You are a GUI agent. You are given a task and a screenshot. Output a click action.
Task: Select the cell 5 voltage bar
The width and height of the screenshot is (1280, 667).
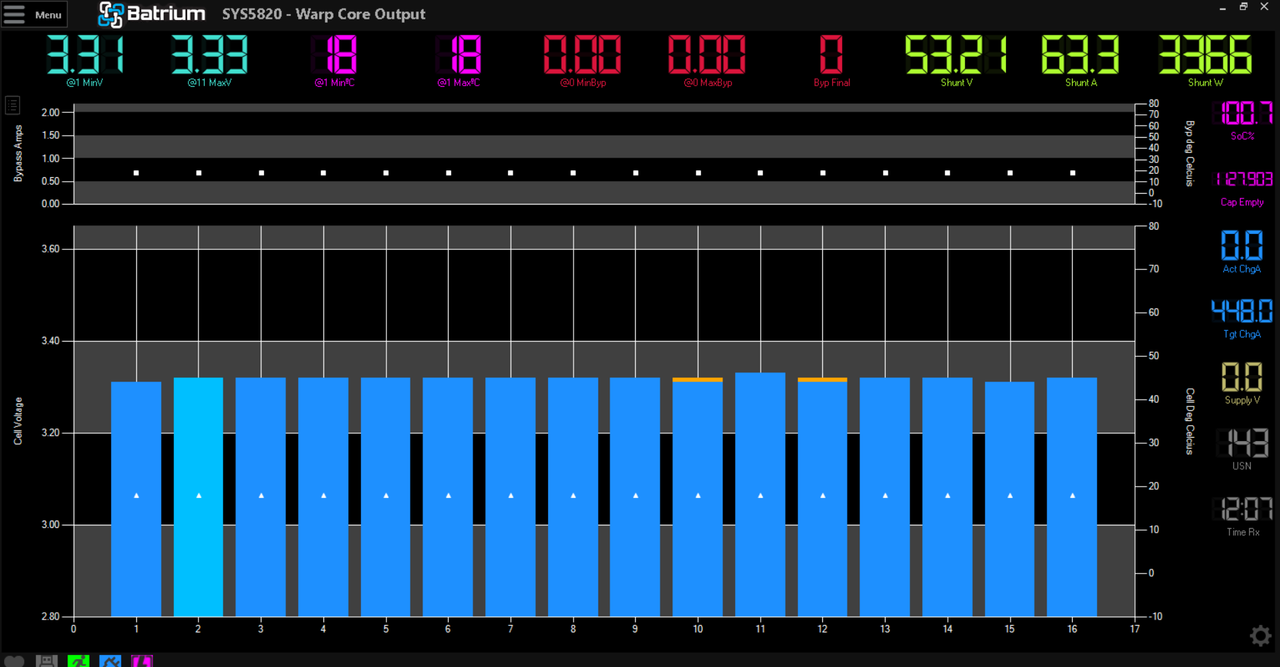[x=386, y=497]
